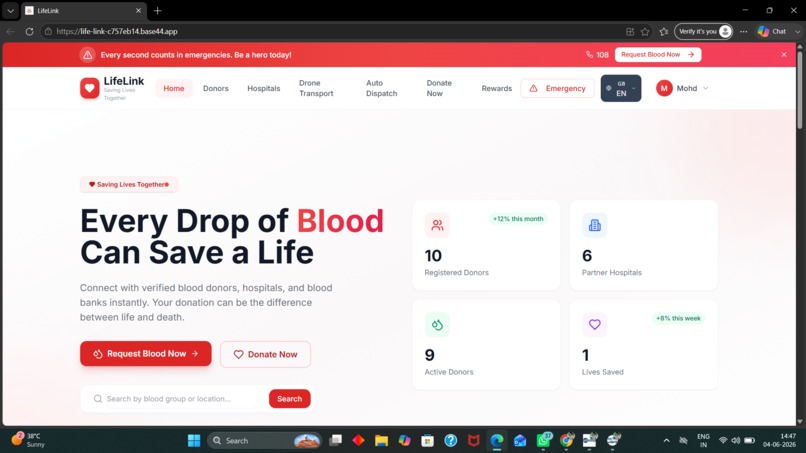Click the Verify it's you profile button

tap(703, 31)
